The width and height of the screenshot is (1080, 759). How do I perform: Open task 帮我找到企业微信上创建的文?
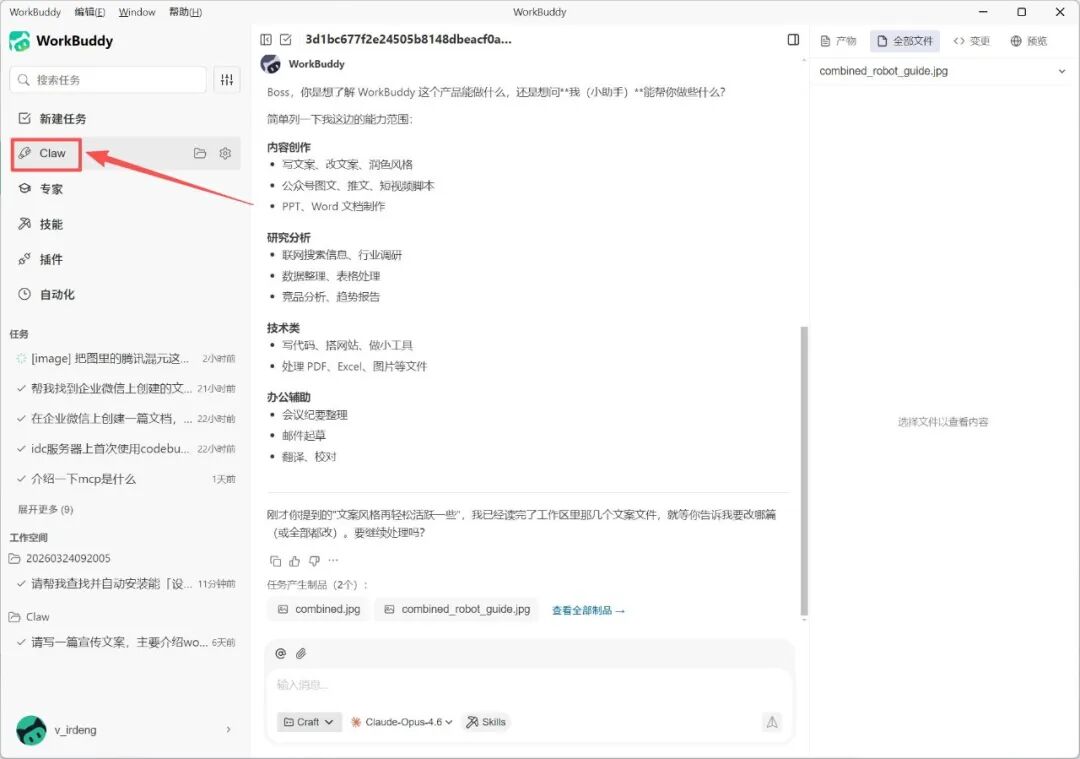click(125, 388)
